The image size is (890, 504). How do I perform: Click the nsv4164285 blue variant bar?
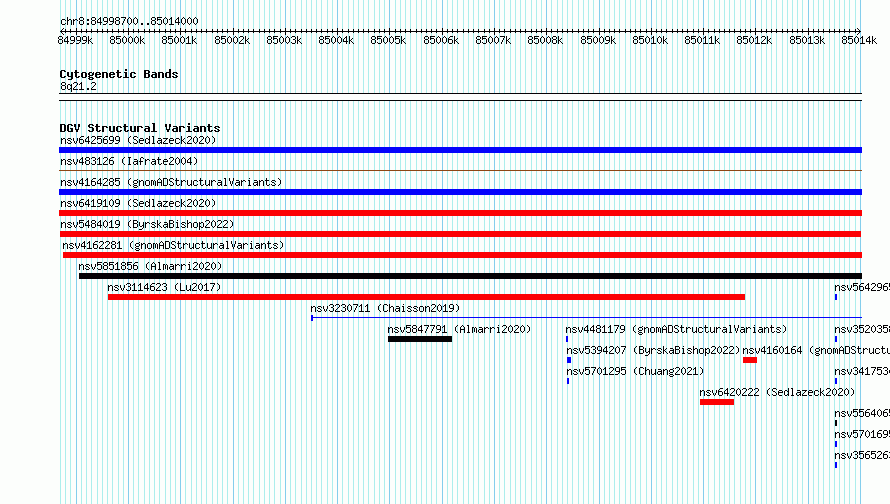[460, 192]
